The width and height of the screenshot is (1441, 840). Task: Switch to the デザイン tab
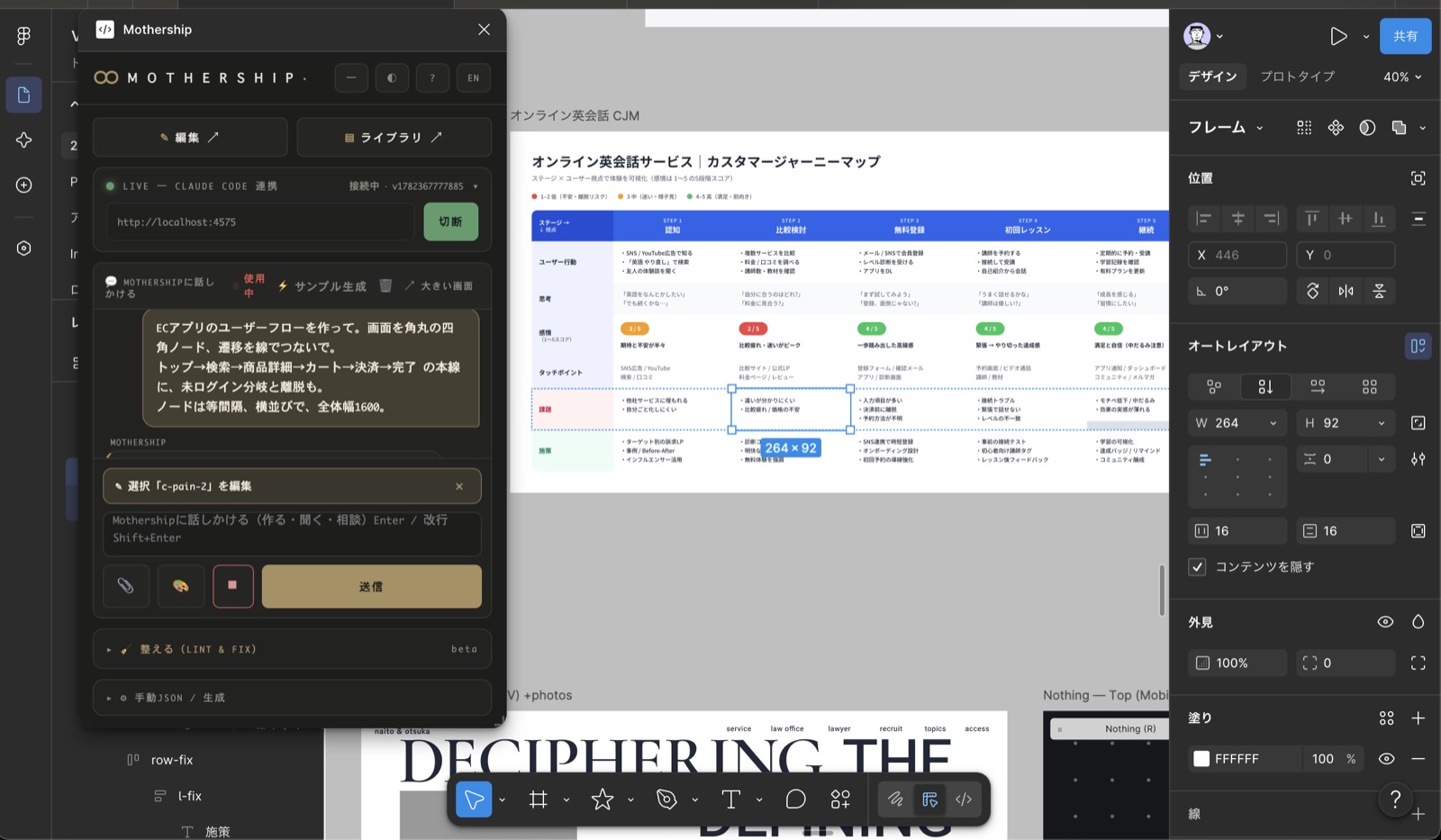(x=1212, y=77)
